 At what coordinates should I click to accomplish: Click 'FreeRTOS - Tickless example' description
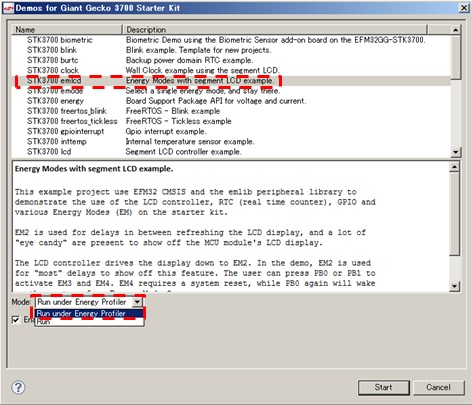point(179,121)
